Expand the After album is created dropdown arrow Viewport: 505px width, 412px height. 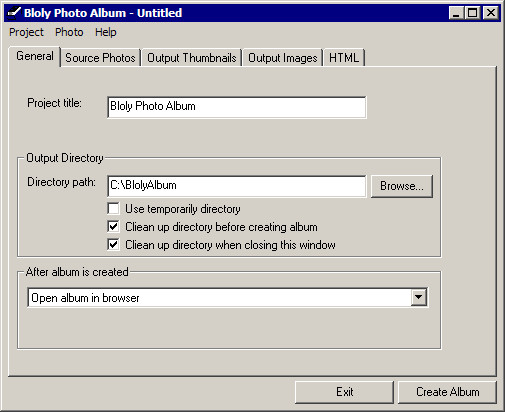tap(418, 297)
